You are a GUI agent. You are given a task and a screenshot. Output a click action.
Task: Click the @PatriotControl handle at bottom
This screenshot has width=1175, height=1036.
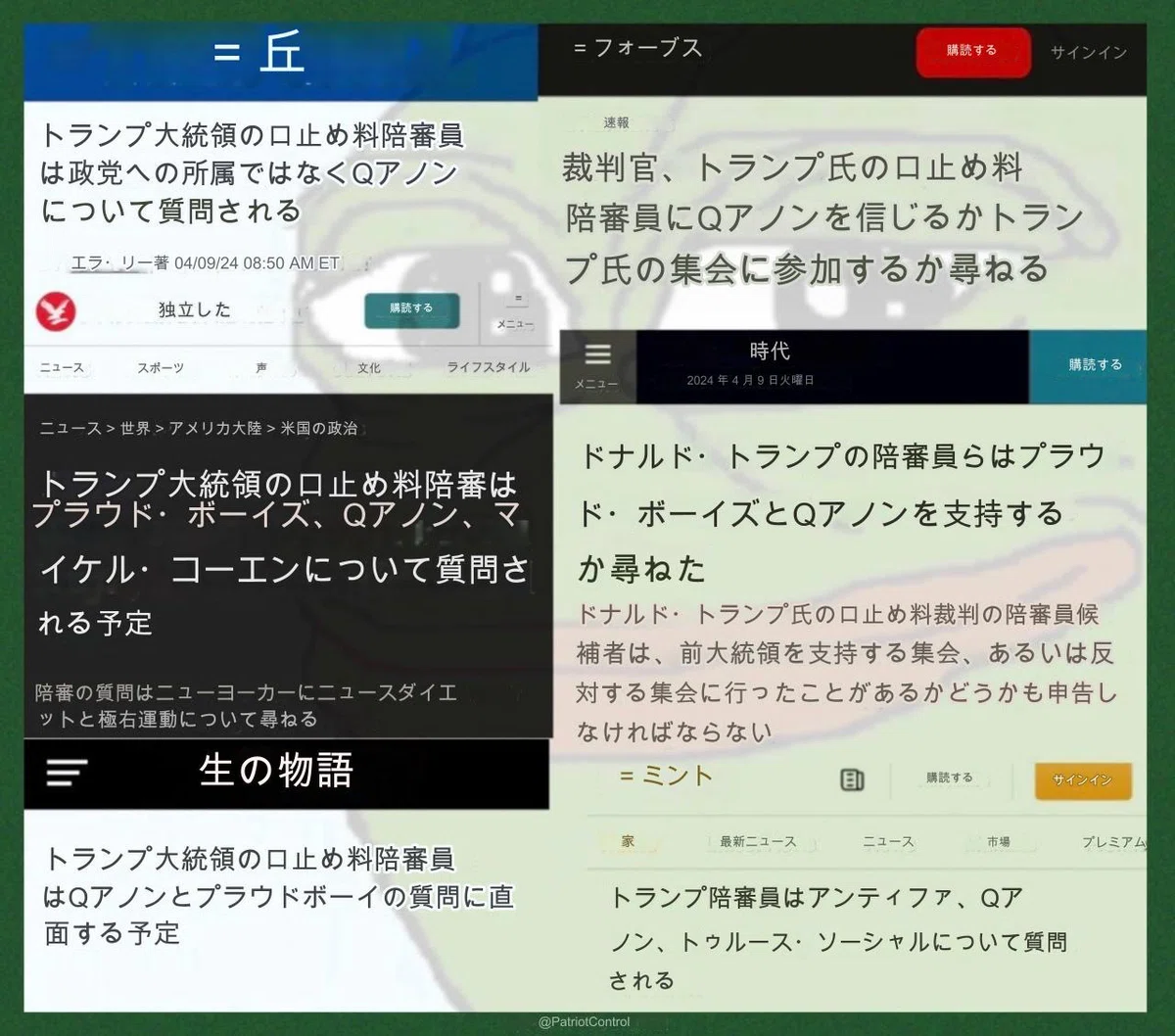585,1022
